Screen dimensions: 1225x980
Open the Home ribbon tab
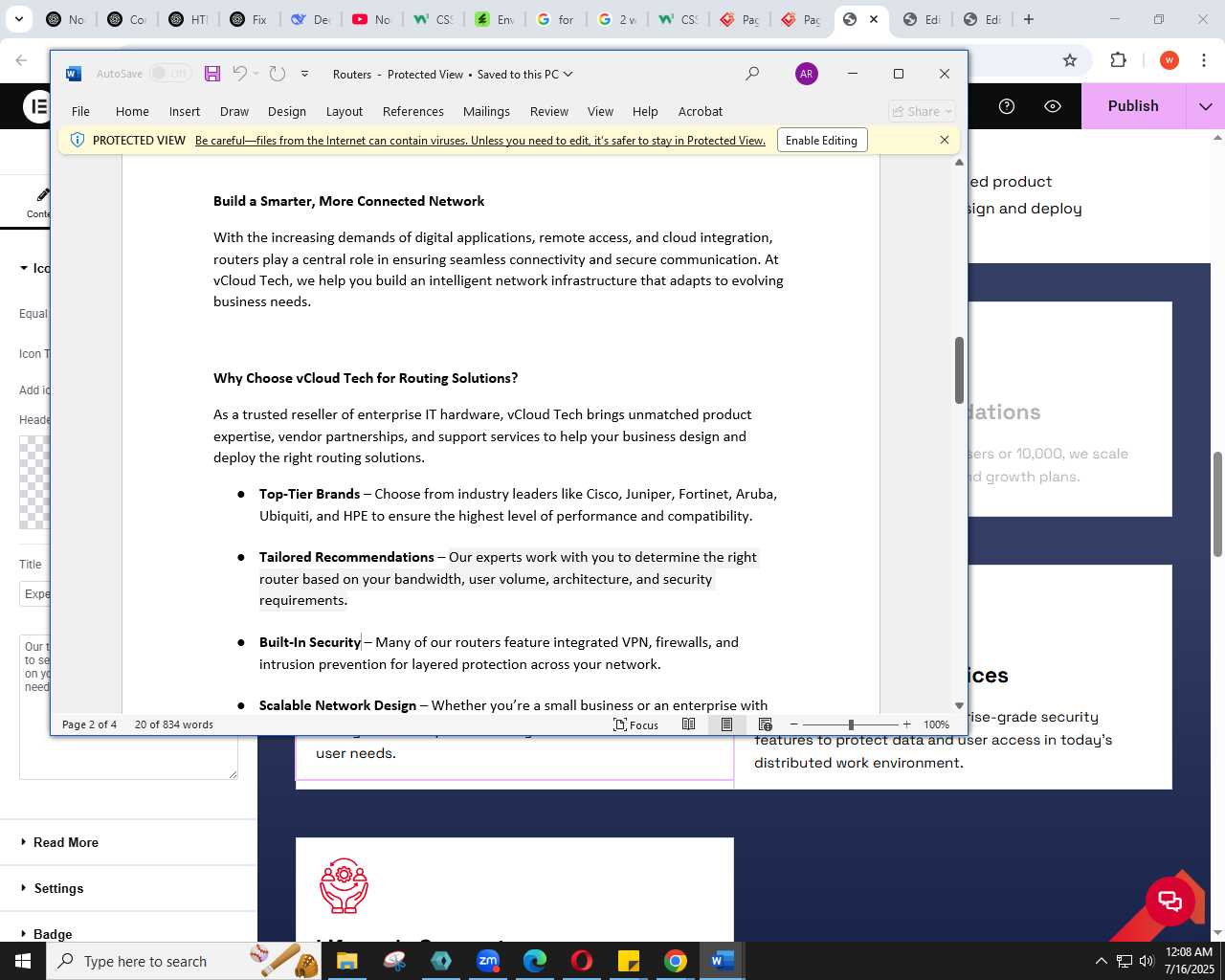click(x=132, y=111)
